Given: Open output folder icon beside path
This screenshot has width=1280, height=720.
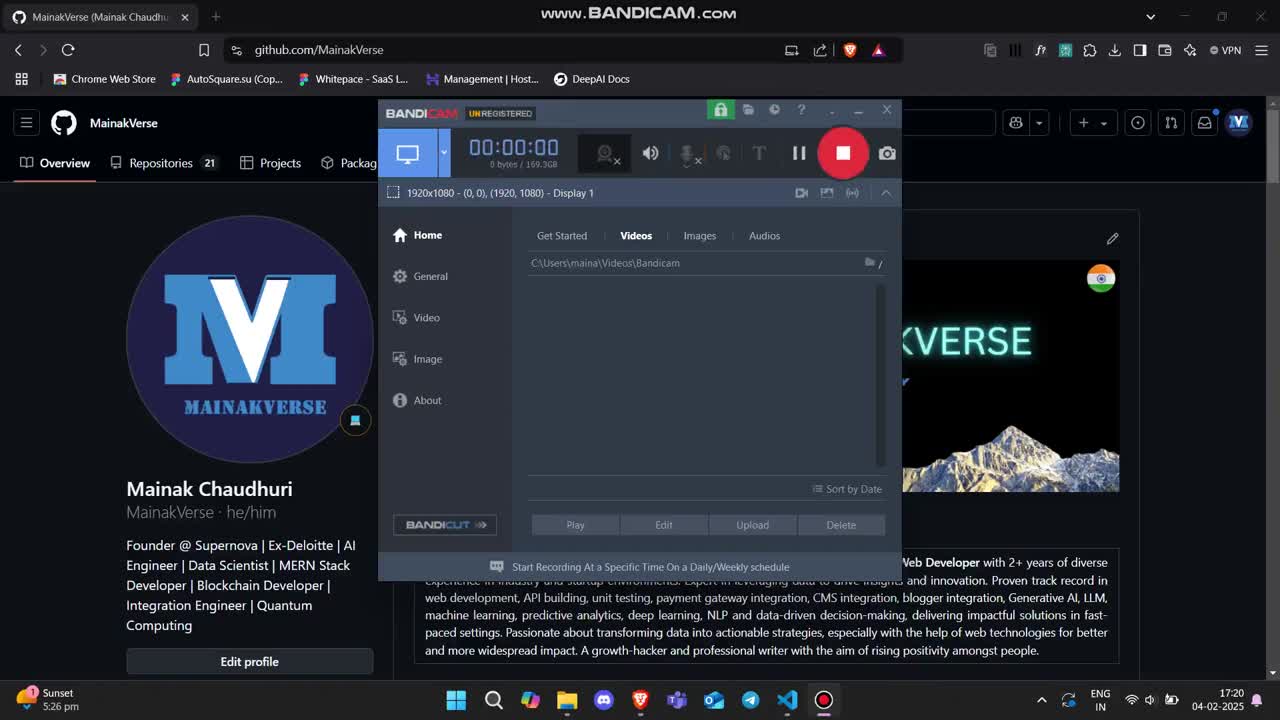Looking at the screenshot, I should pos(872,263).
